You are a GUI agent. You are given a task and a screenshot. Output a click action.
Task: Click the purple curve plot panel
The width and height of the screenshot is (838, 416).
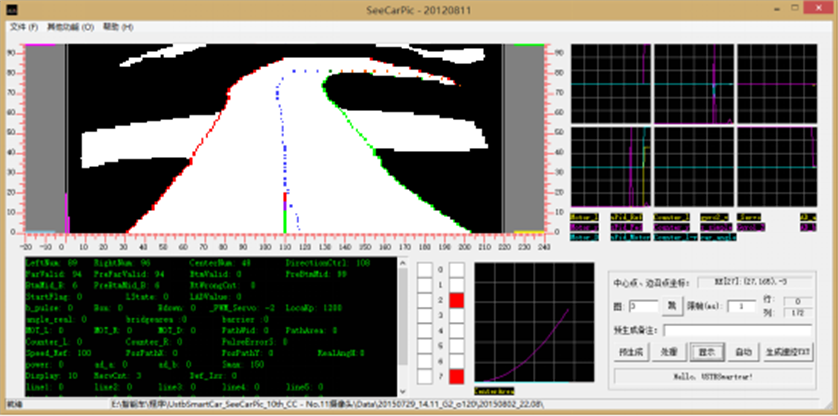[x=534, y=322]
